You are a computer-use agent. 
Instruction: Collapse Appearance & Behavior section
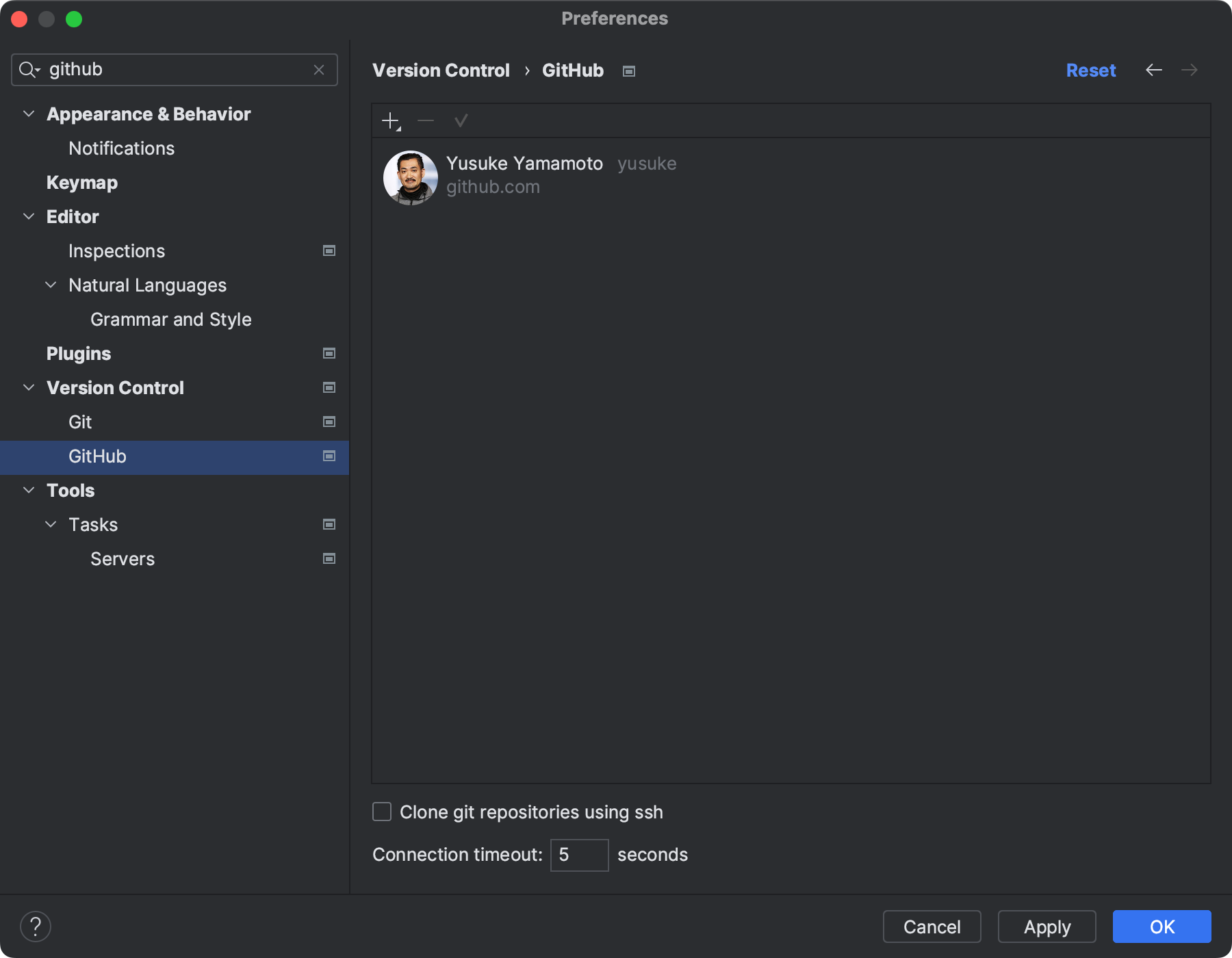point(29,114)
